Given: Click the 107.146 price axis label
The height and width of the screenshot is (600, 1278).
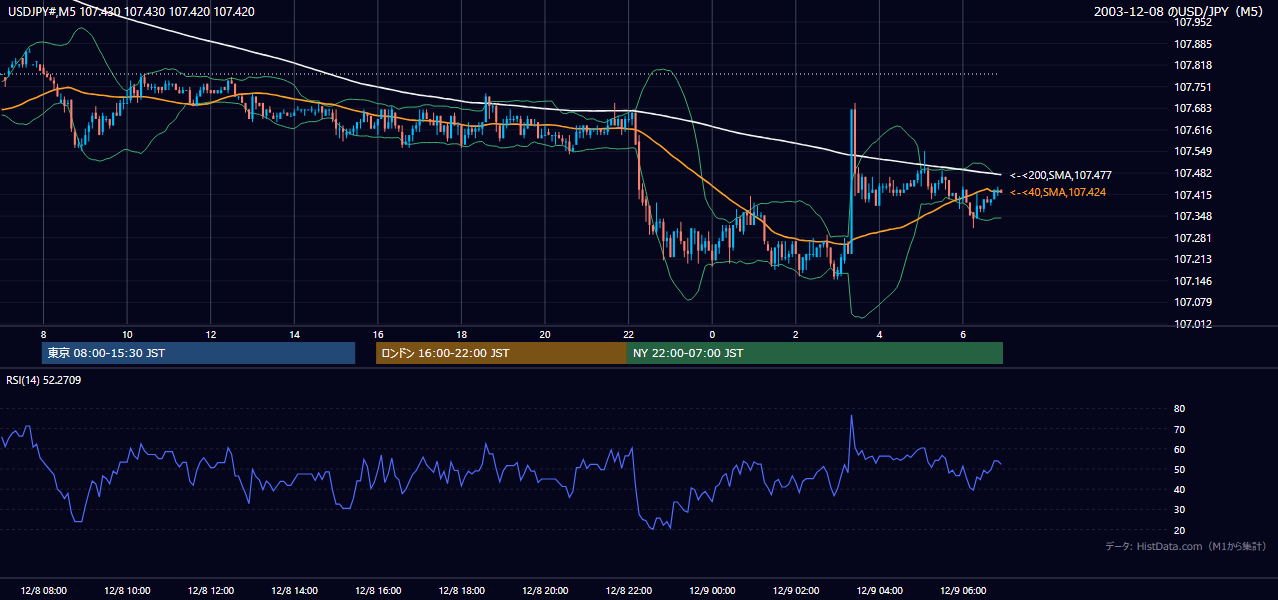Looking at the screenshot, I should pyautogui.click(x=1194, y=281).
